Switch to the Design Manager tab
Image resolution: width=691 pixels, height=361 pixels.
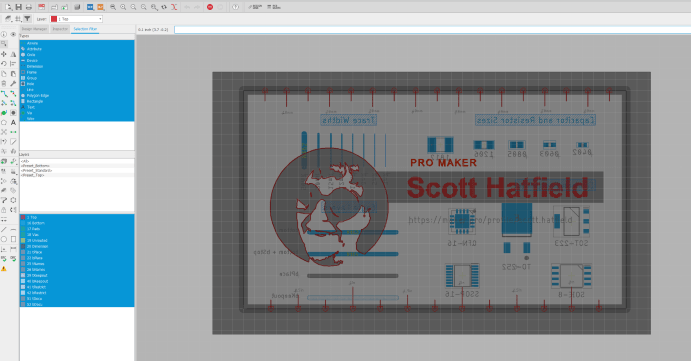pos(34,29)
